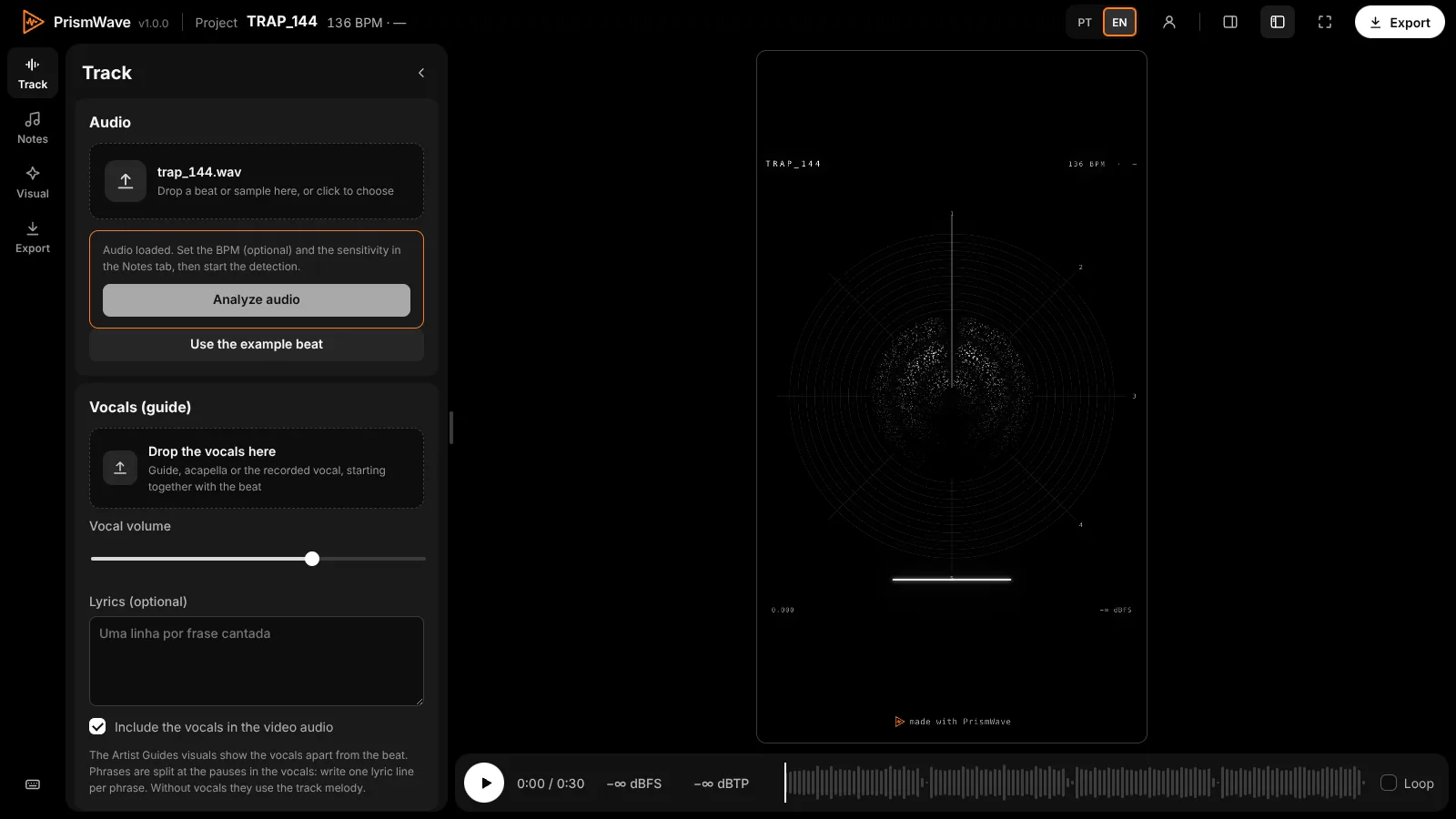Play the track preview

pos(484,783)
